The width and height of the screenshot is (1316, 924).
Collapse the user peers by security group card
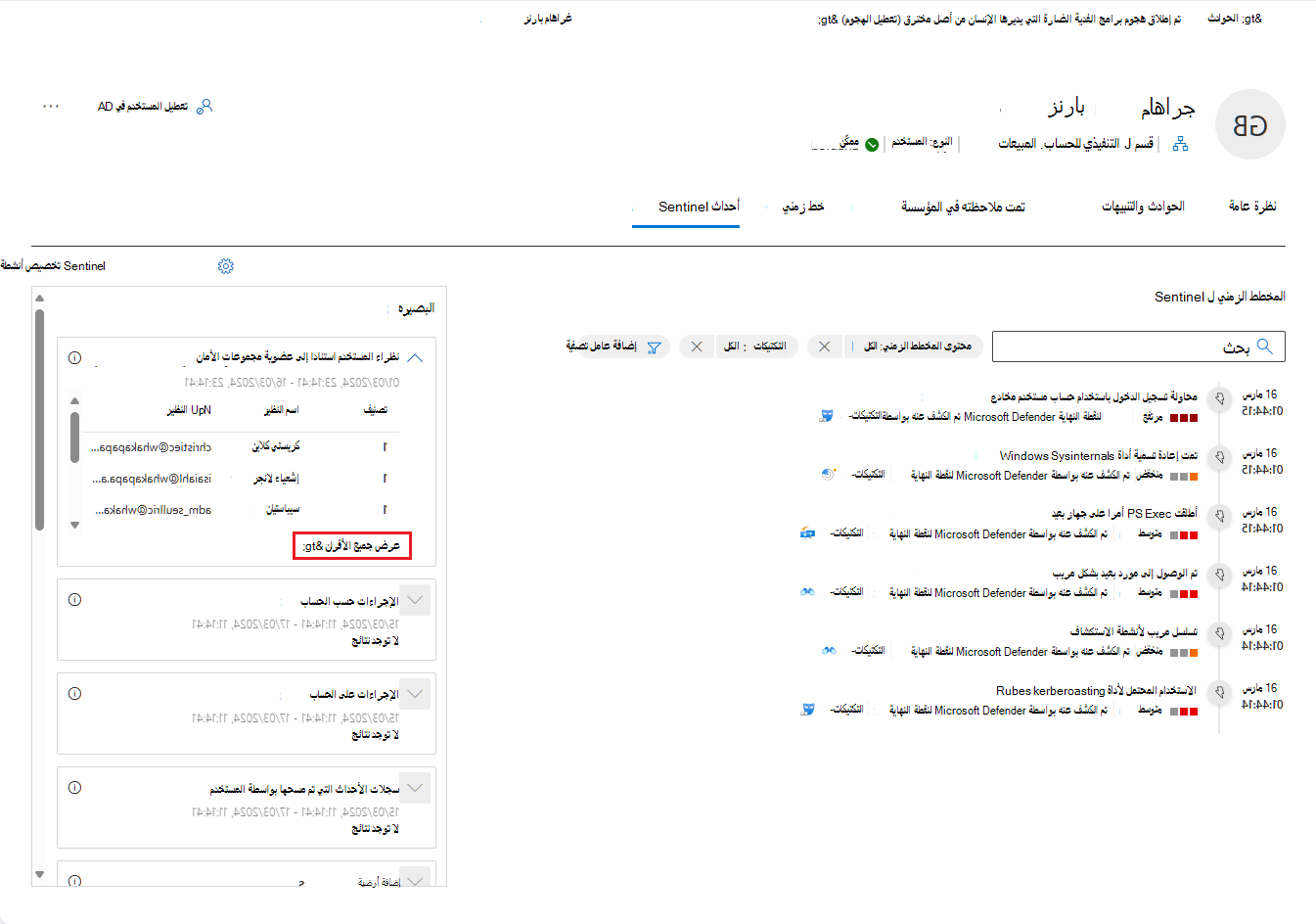pyautogui.click(x=415, y=358)
